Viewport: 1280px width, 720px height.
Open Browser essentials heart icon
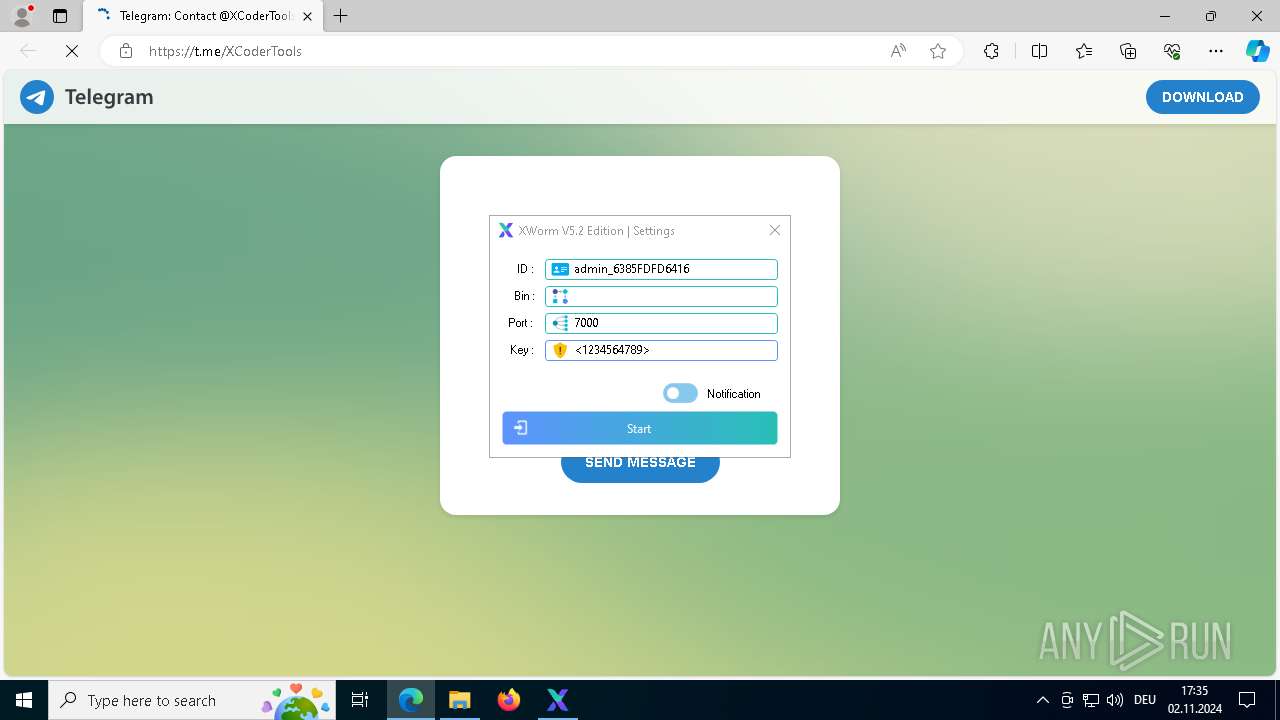(1172, 51)
